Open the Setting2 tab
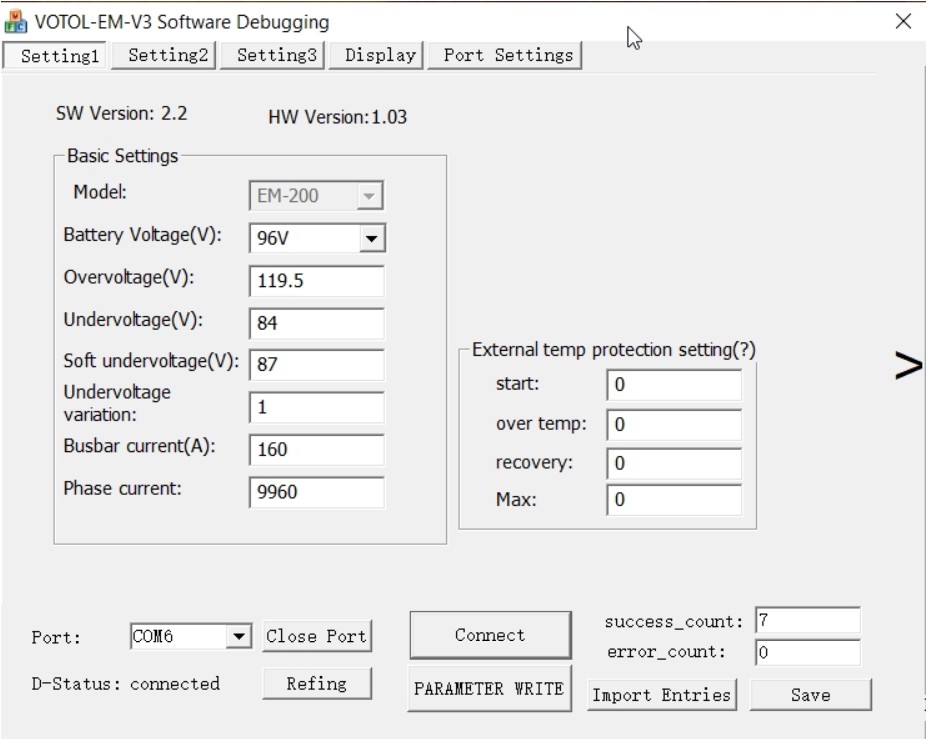Viewport: 926px width, 739px height. [164, 56]
